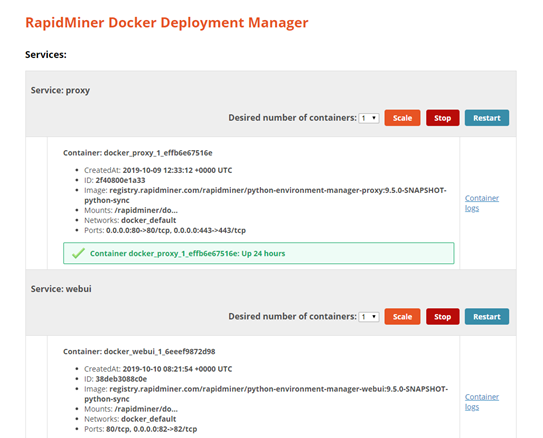Stop the proxy service
The image size is (543, 438).
[443, 118]
